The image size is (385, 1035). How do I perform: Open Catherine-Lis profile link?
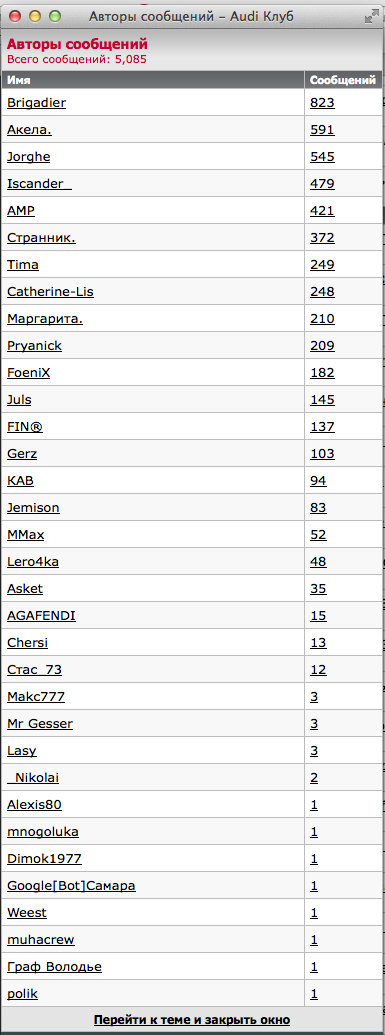pyautogui.click(x=50, y=292)
